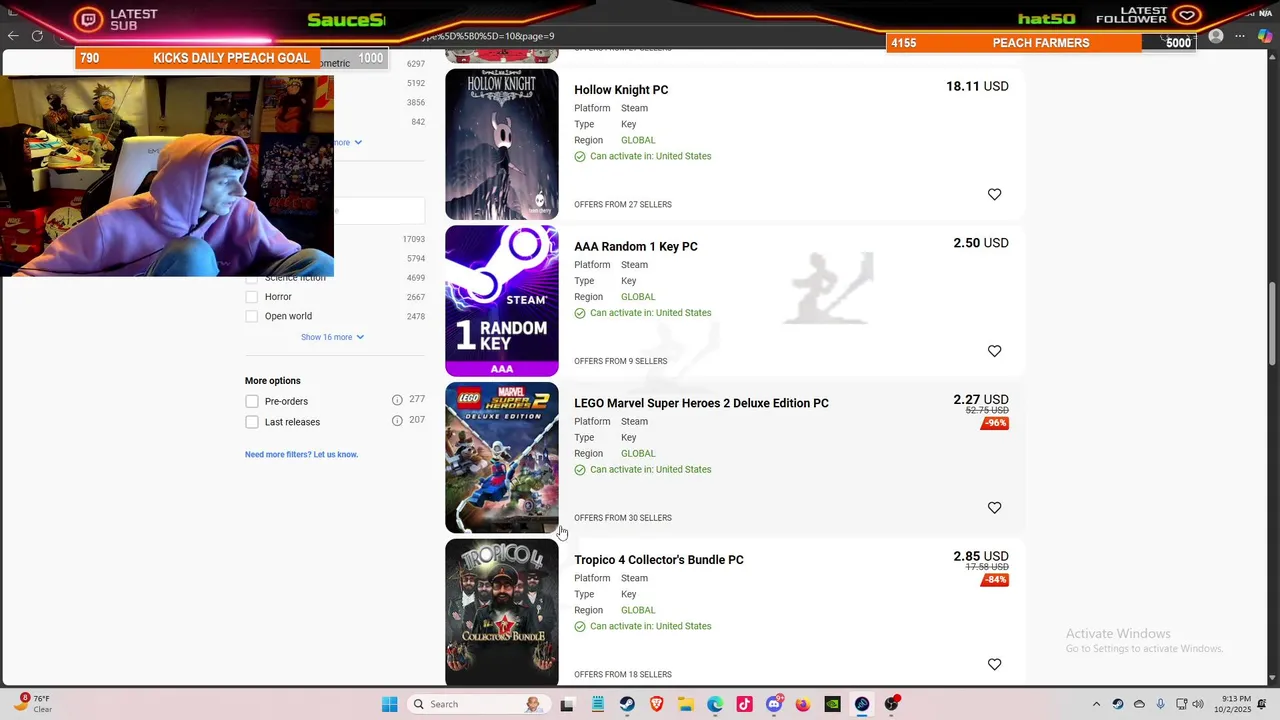Open the cloud sync tray icon

[x=1139, y=704]
